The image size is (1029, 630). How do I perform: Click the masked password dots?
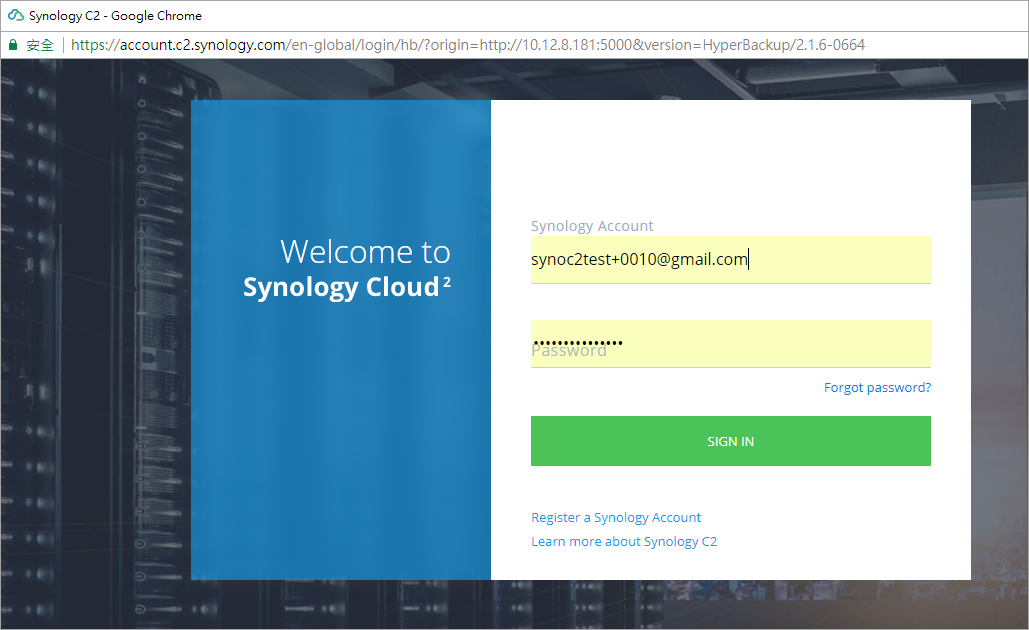click(574, 341)
